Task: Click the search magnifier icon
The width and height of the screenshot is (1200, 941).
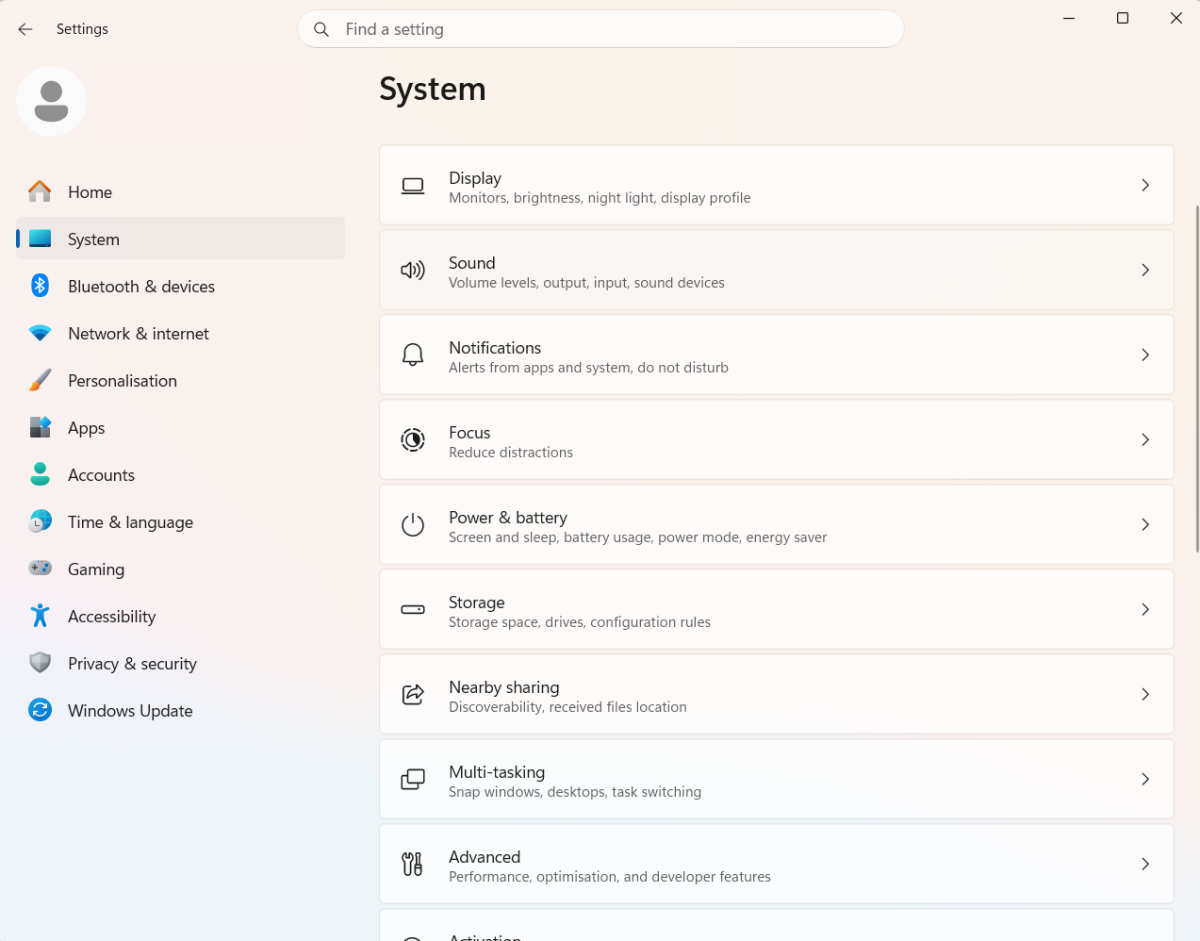Action: pyautogui.click(x=321, y=29)
